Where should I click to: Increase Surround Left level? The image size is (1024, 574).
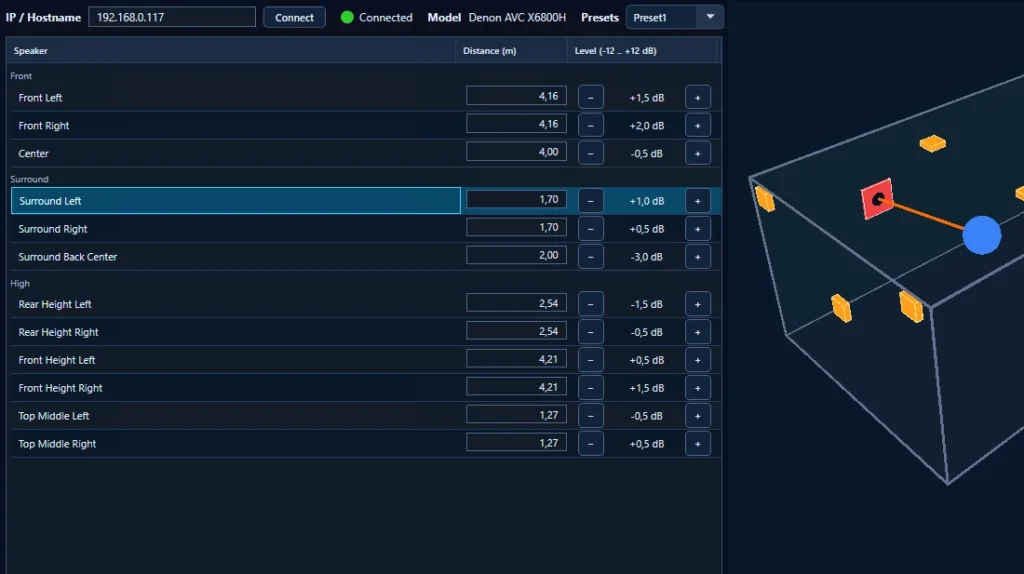[x=697, y=201]
